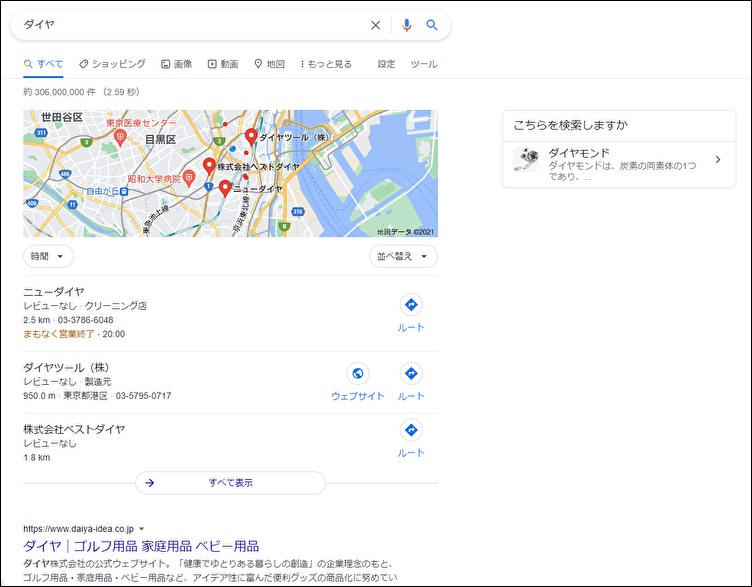The width and height of the screenshot is (752, 587).
Task: Expand the arrow beside daiya-idea.co.jp URL
Action: [141, 529]
